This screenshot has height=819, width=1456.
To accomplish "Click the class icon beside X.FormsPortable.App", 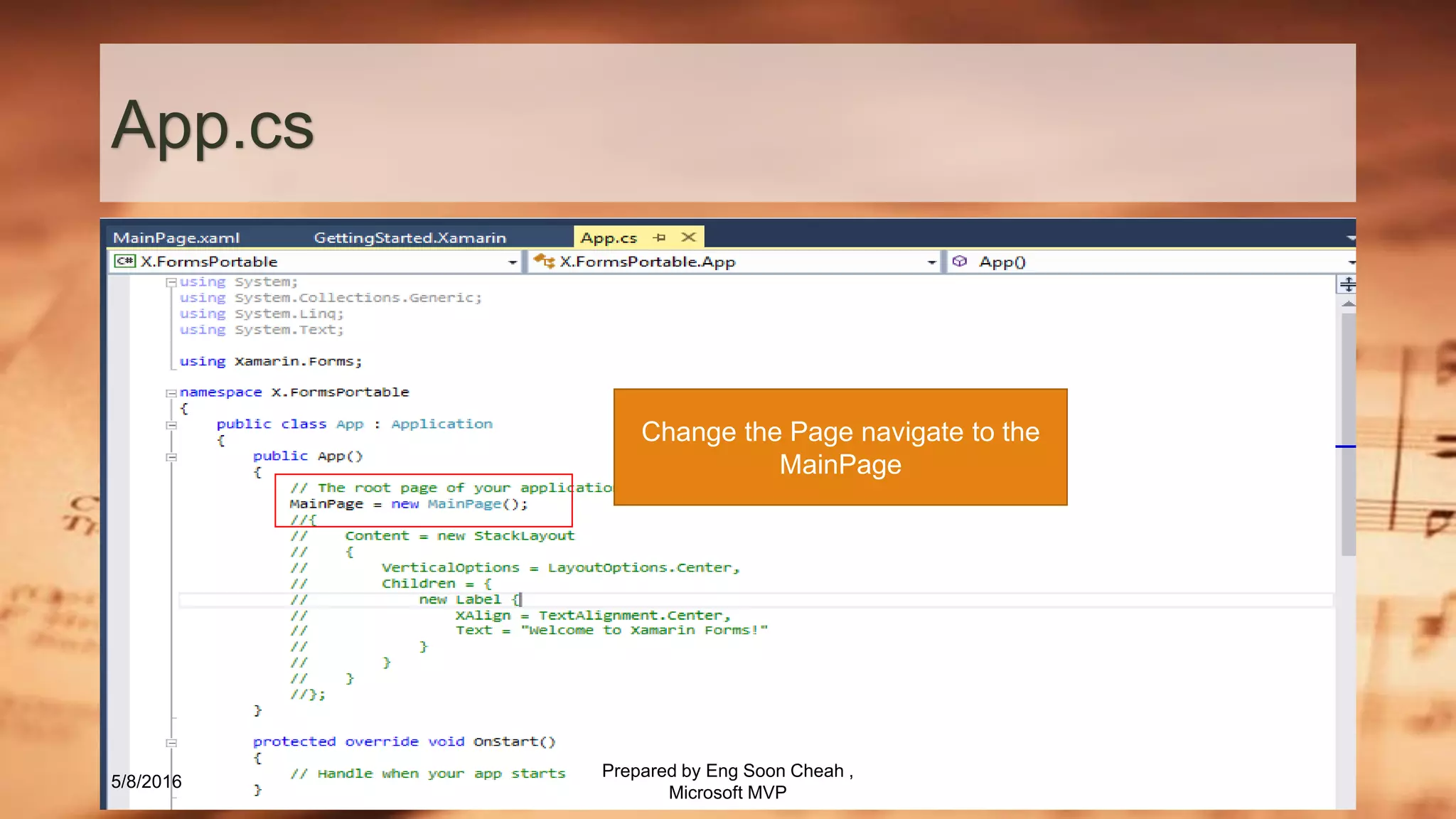I will (x=544, y=261).
